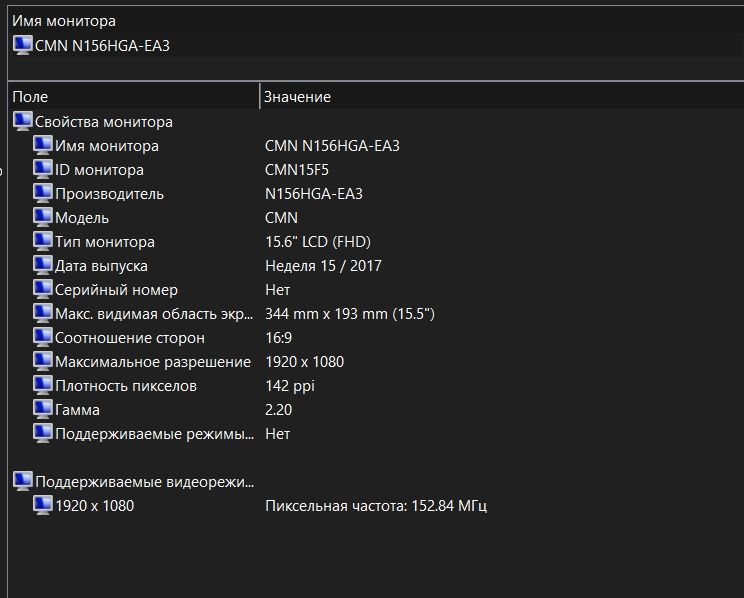744x598 pixels.
Task: Select the Соотношение сторон field label
Action: click(x=130, y=338)
